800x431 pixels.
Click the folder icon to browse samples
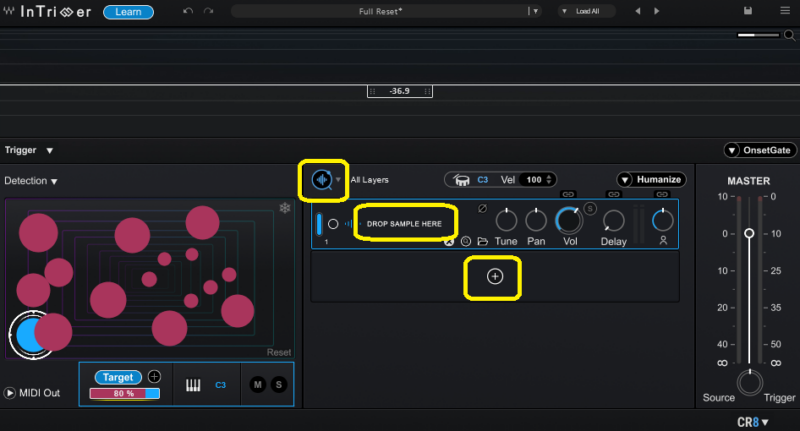point(483,241)
